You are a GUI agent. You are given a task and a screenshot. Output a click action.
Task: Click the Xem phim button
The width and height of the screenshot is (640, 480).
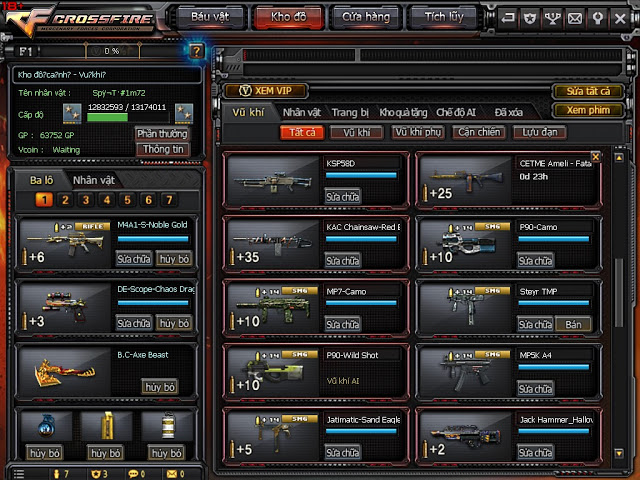(588, 110)
